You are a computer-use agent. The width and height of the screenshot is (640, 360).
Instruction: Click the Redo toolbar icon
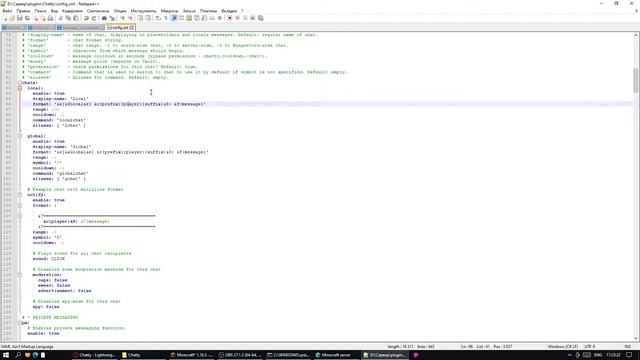94,18
